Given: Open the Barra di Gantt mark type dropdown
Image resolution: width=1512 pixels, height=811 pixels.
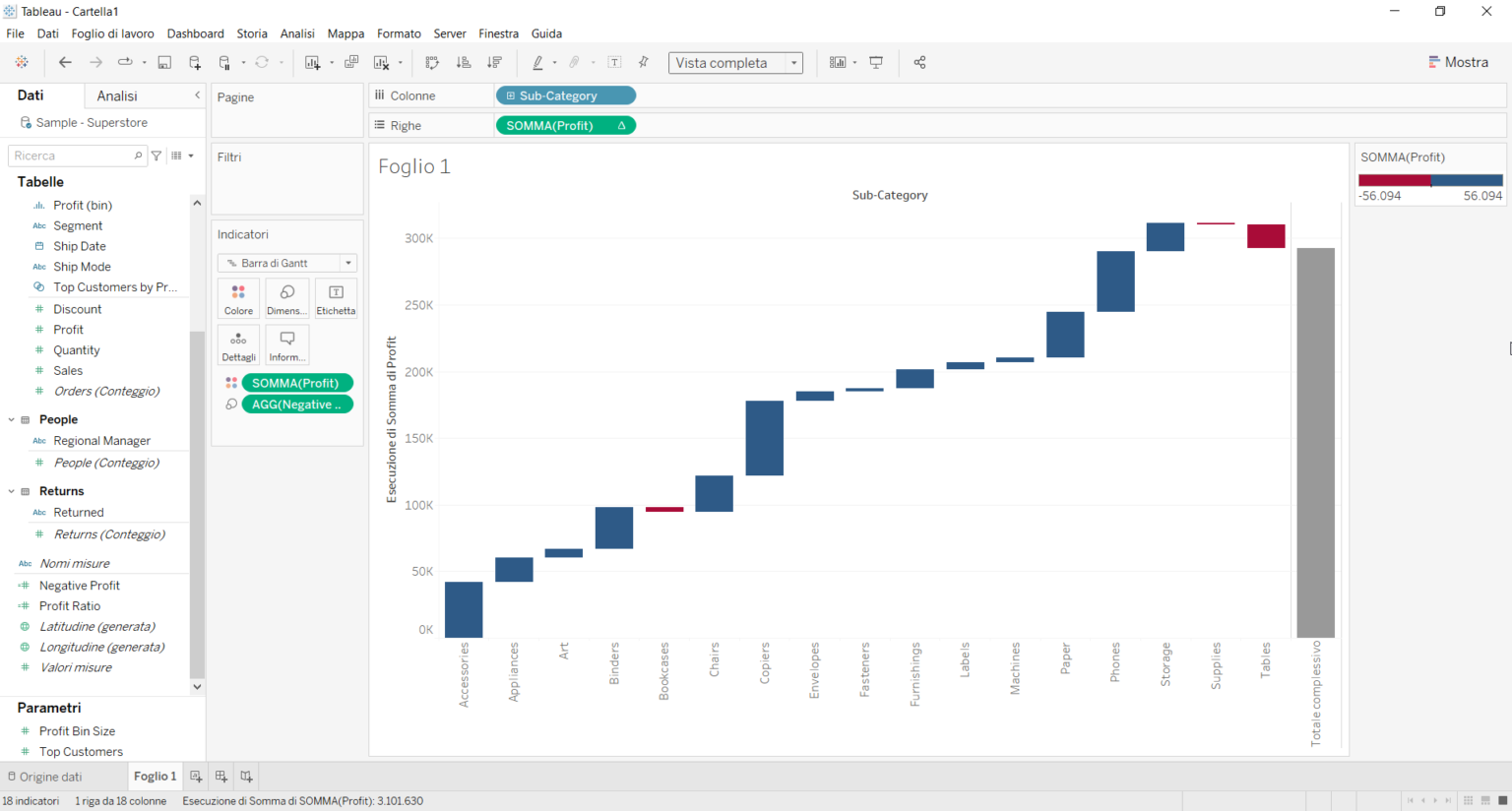Looking at the screenshot, I should (347, 263).
